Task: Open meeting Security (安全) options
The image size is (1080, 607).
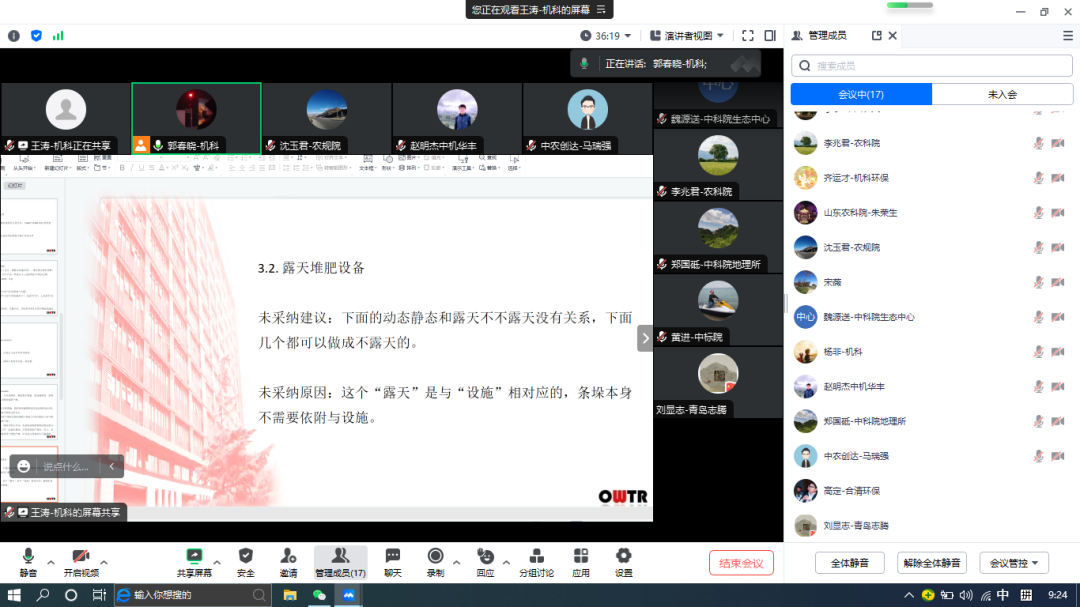Action: 245,560
